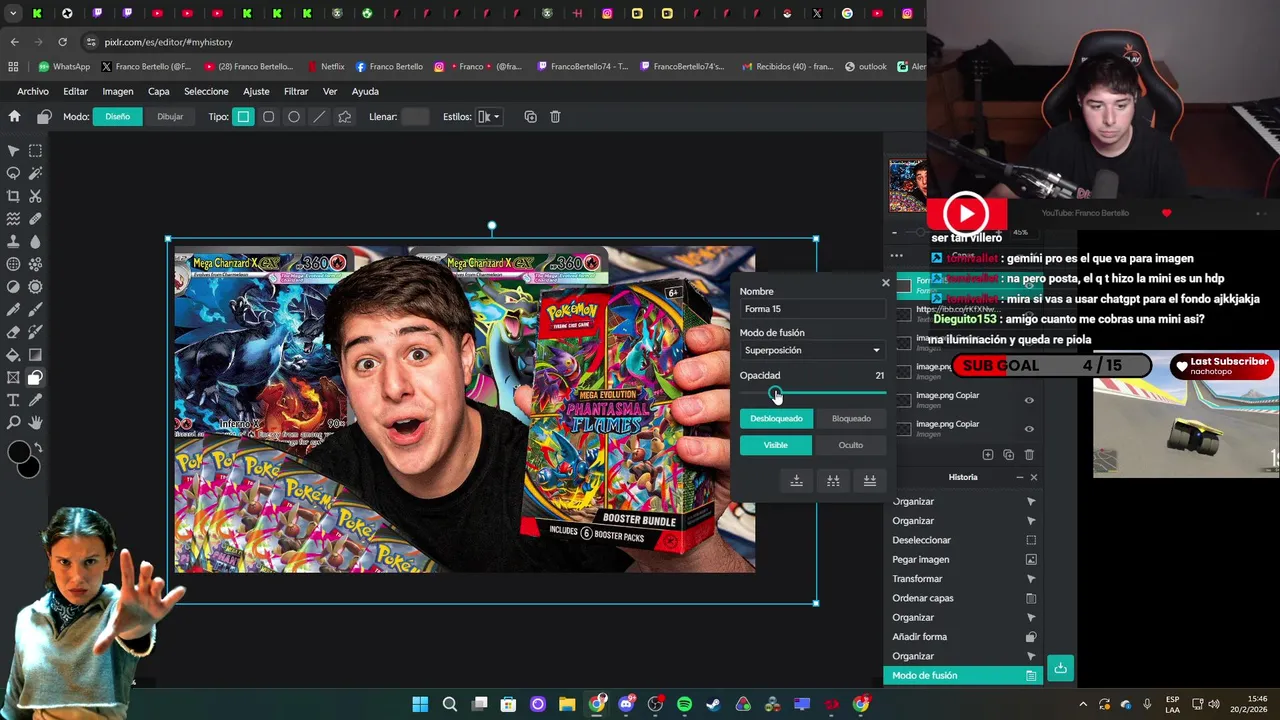Set layer to Desbloqueado
This screenshot has height=720, width=1280.
[x=776, y=418]
